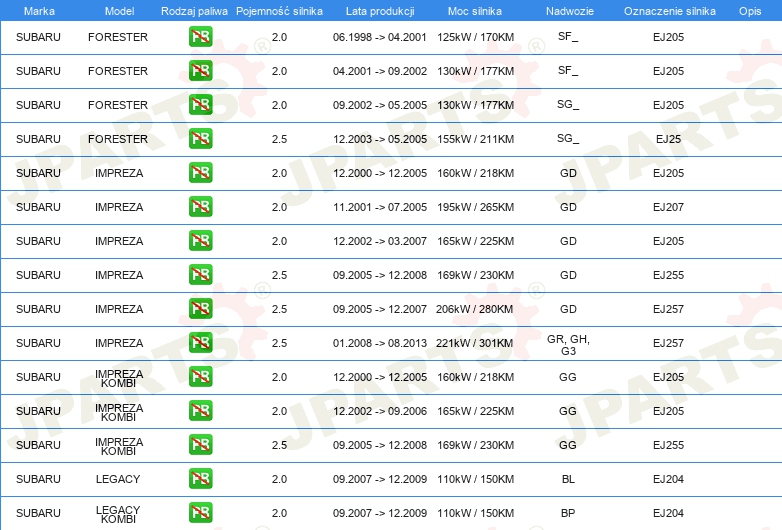Click the petrol icon in the Legacy BL row

200,479
